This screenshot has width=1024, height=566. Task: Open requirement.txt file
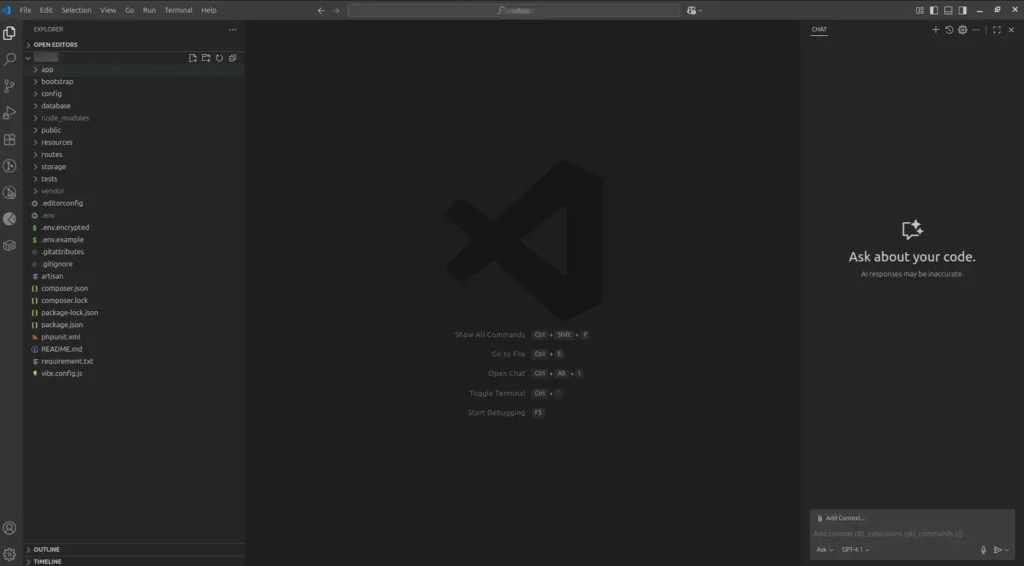click(x=134, y=361)
